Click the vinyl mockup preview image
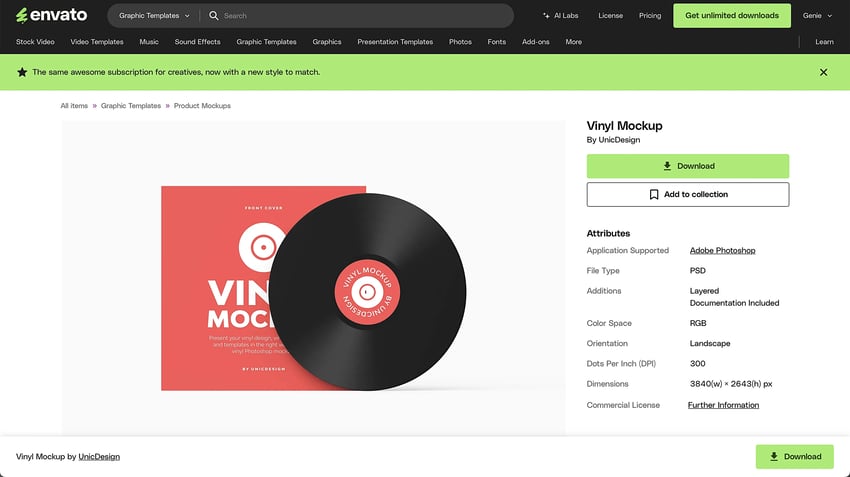 click(313, 278)
